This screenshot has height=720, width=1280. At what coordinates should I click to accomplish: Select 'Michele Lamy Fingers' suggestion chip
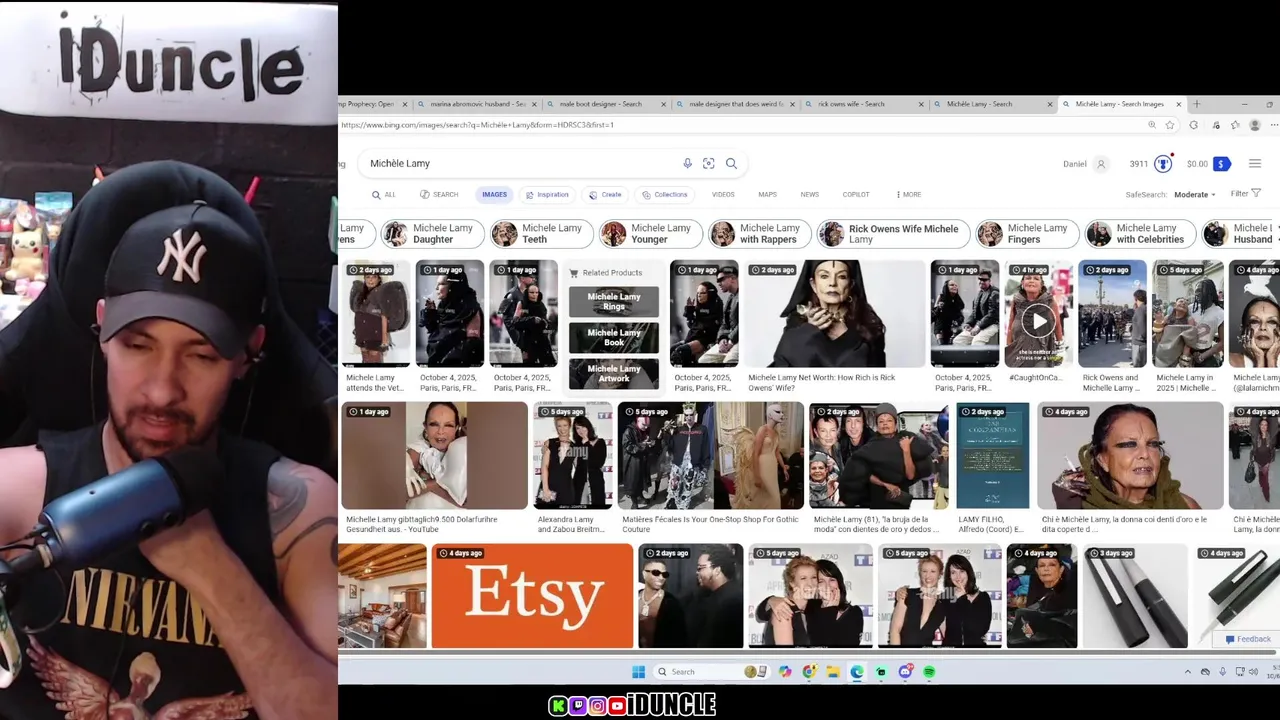click(x=1028, y=234)
